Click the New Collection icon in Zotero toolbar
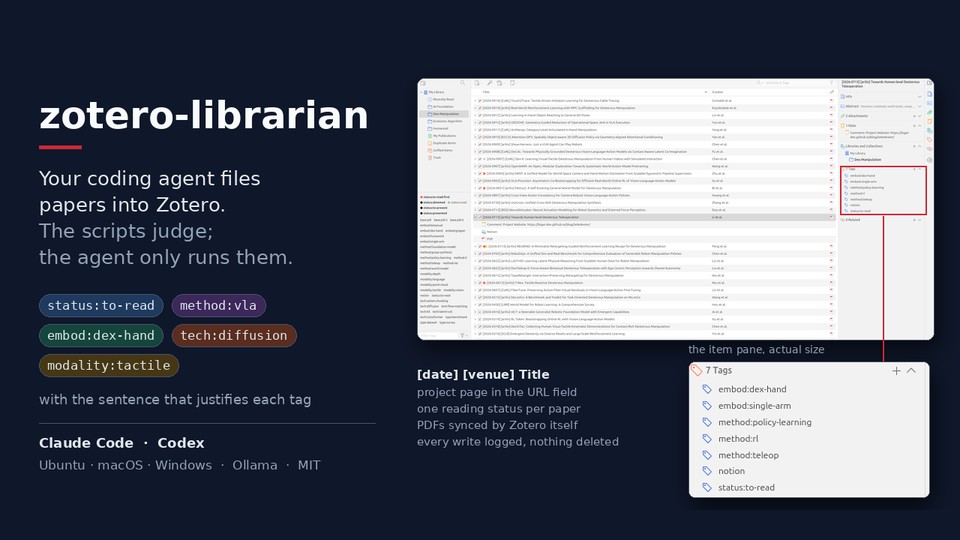 click(x=422, y=83)
